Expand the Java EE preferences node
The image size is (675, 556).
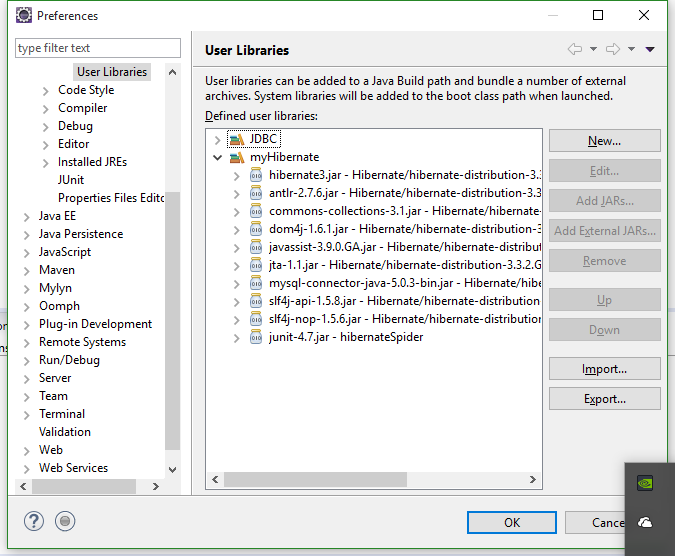tap(27, 216)
